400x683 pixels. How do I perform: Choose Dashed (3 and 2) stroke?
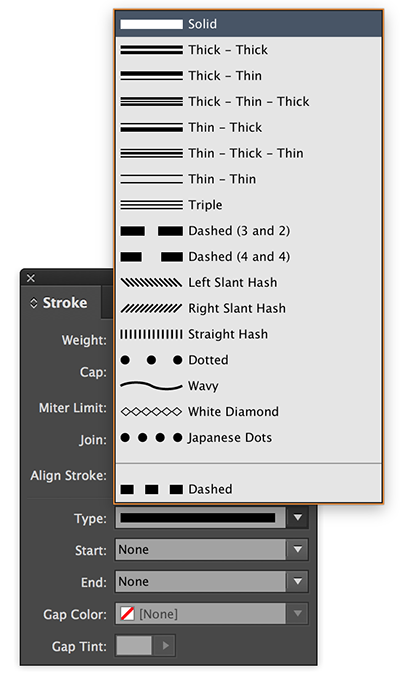coord(249,230)
